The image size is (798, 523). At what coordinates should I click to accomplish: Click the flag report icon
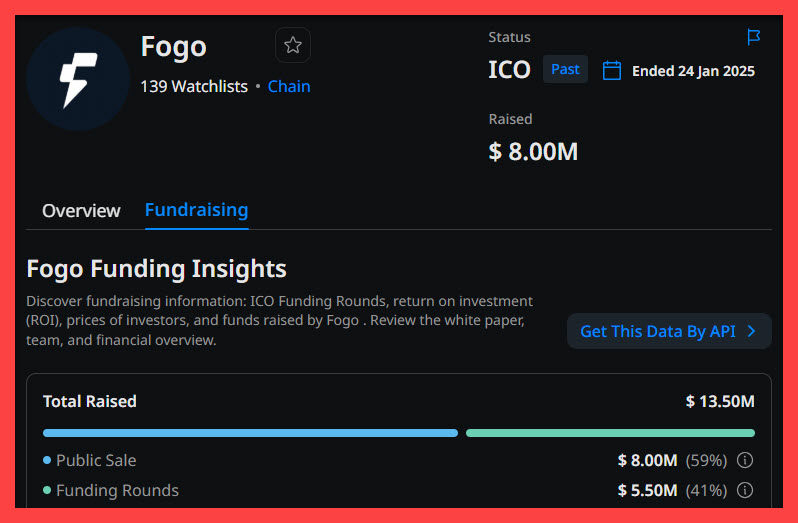pos(753,37)
